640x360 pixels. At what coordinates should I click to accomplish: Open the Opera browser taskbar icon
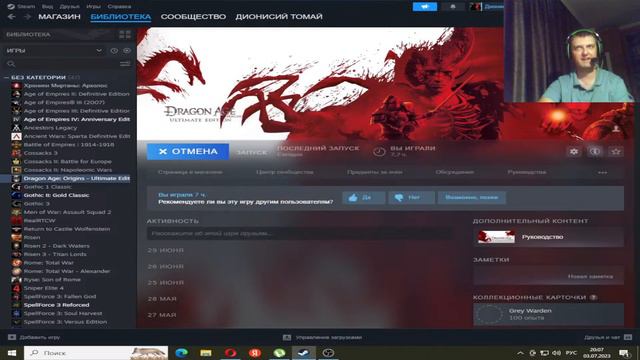pyautogui.click(x=231, y=353)
